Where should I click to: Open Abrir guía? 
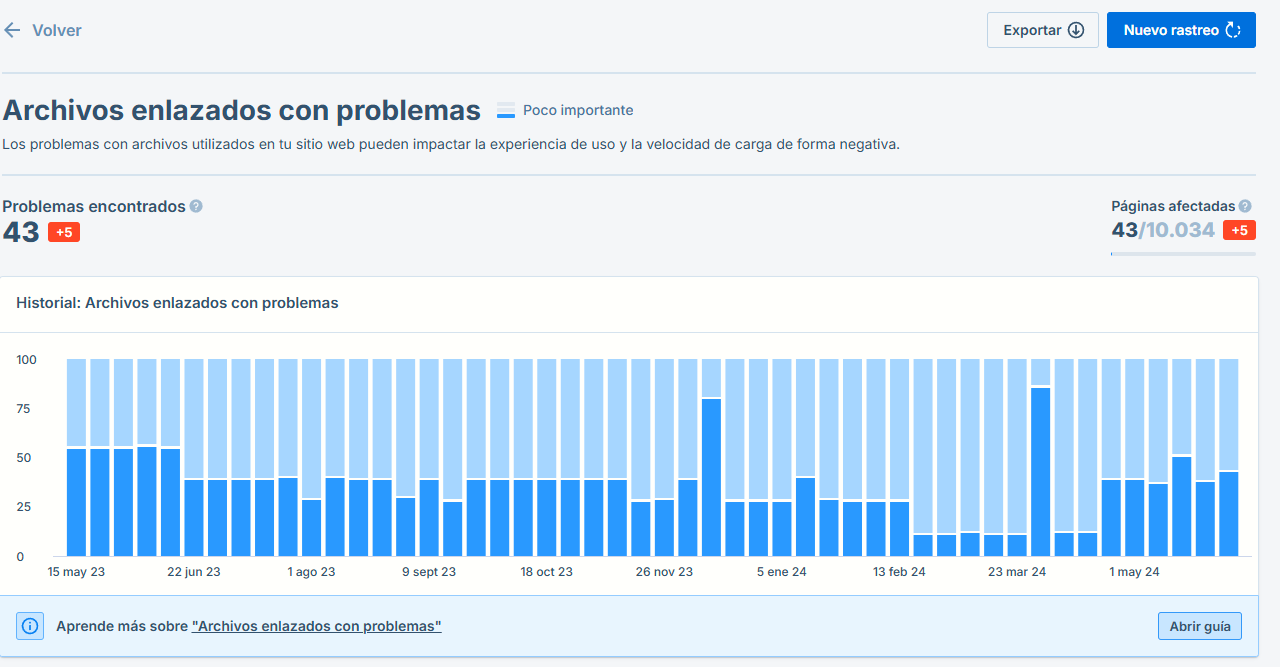point(1199,625)
